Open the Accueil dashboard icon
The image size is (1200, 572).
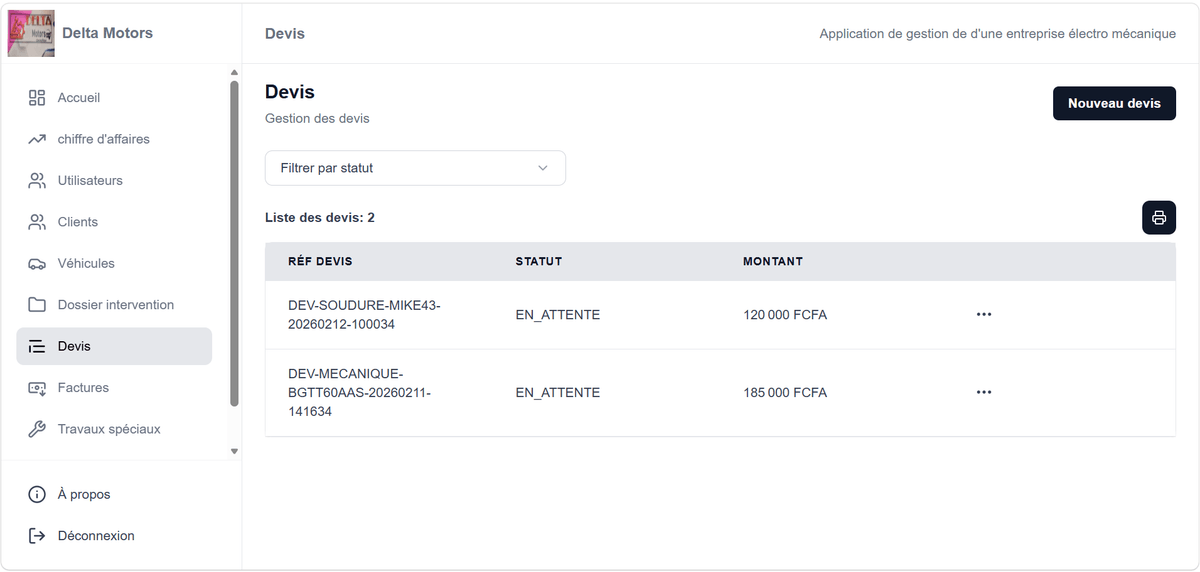(37, 98)
